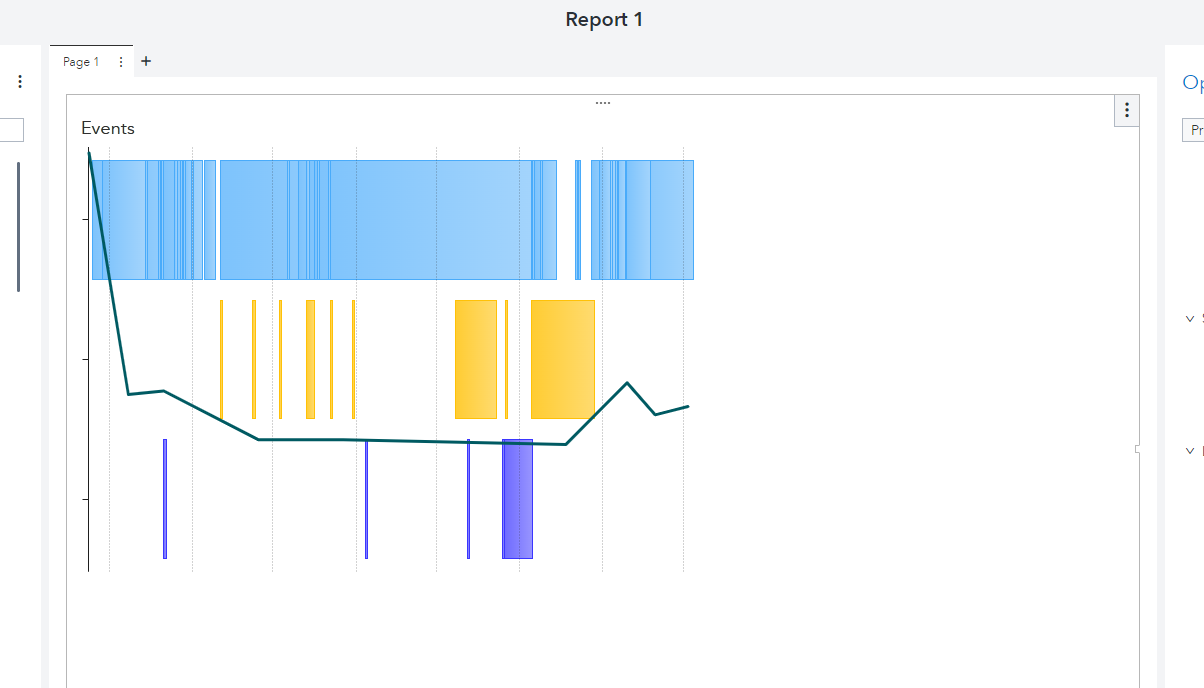The image size is (1204, 688).
Task: Click the Report 1 title
Action: point(603,19)
